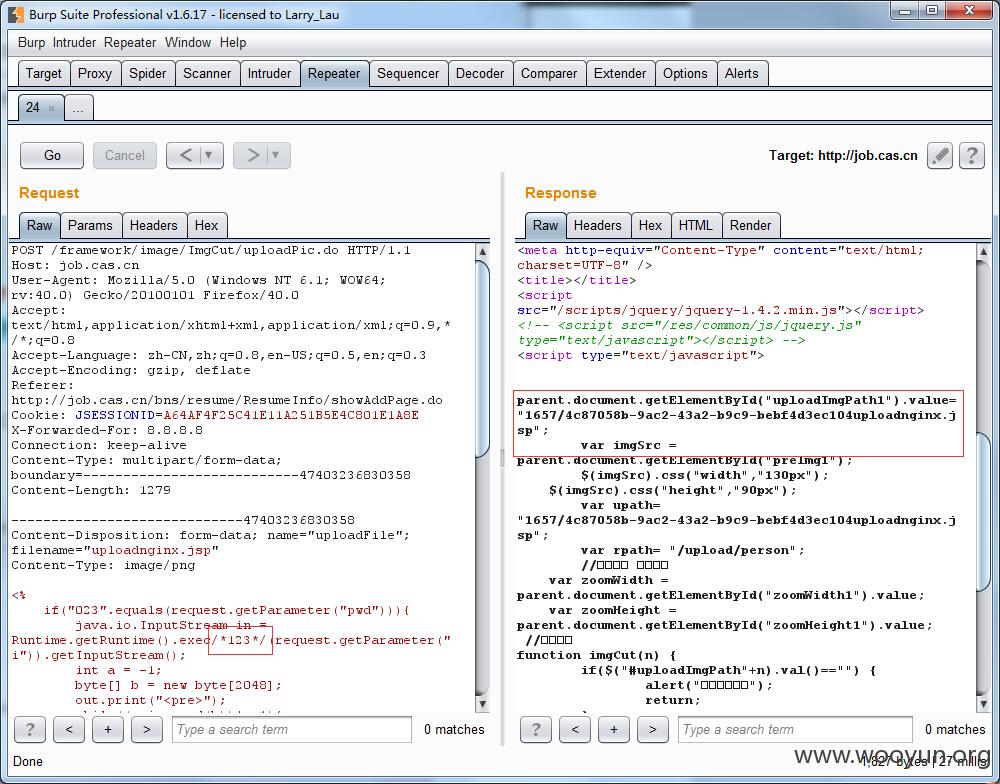Open the Intruder menu
Viewport: 1000px width, 784px height.
pyautogui.click(x=74, y=43)
